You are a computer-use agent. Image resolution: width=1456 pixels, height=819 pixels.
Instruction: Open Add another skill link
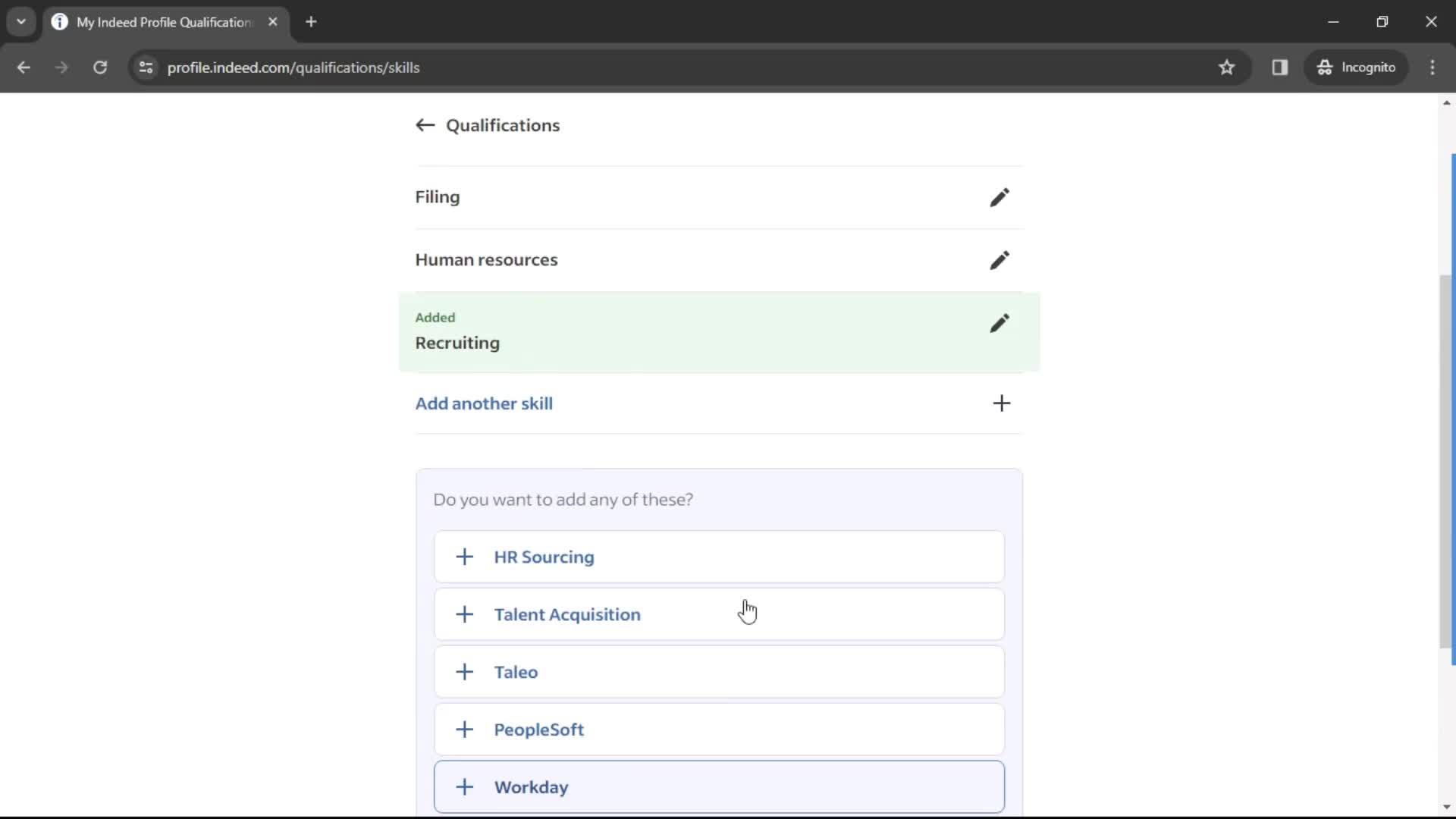pos(484,403)
